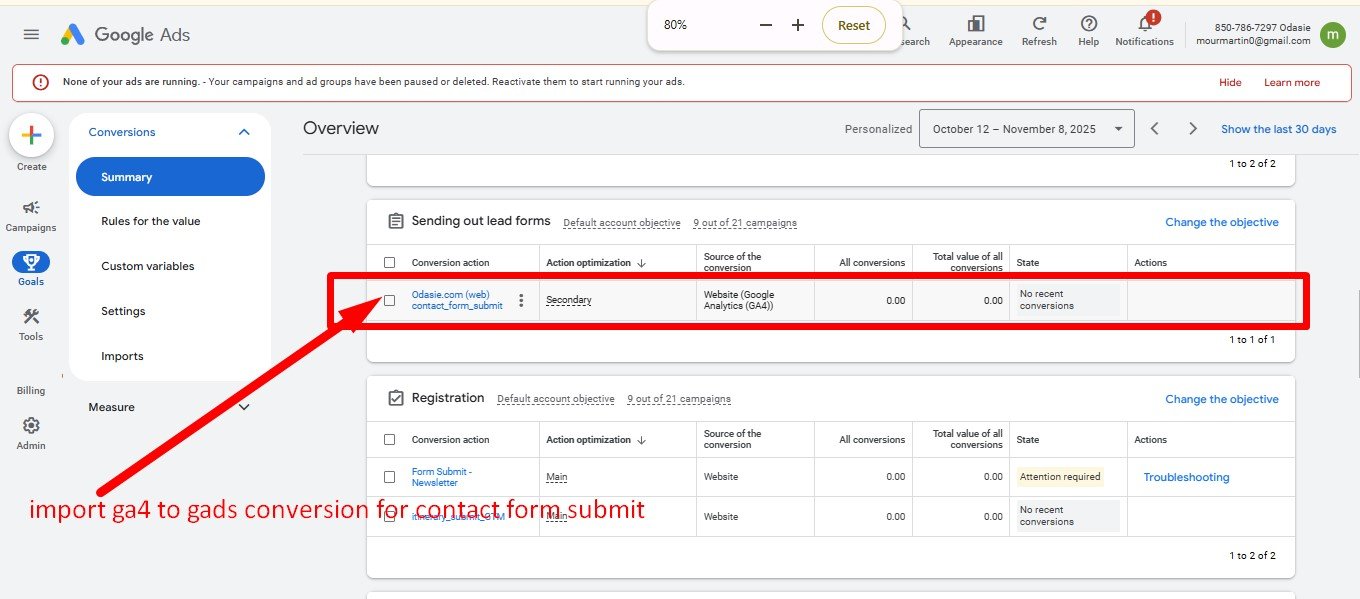The image size is (1360, 599).
Task: Click zoom in plus in zoom popup
Action: tap(798, 25)
